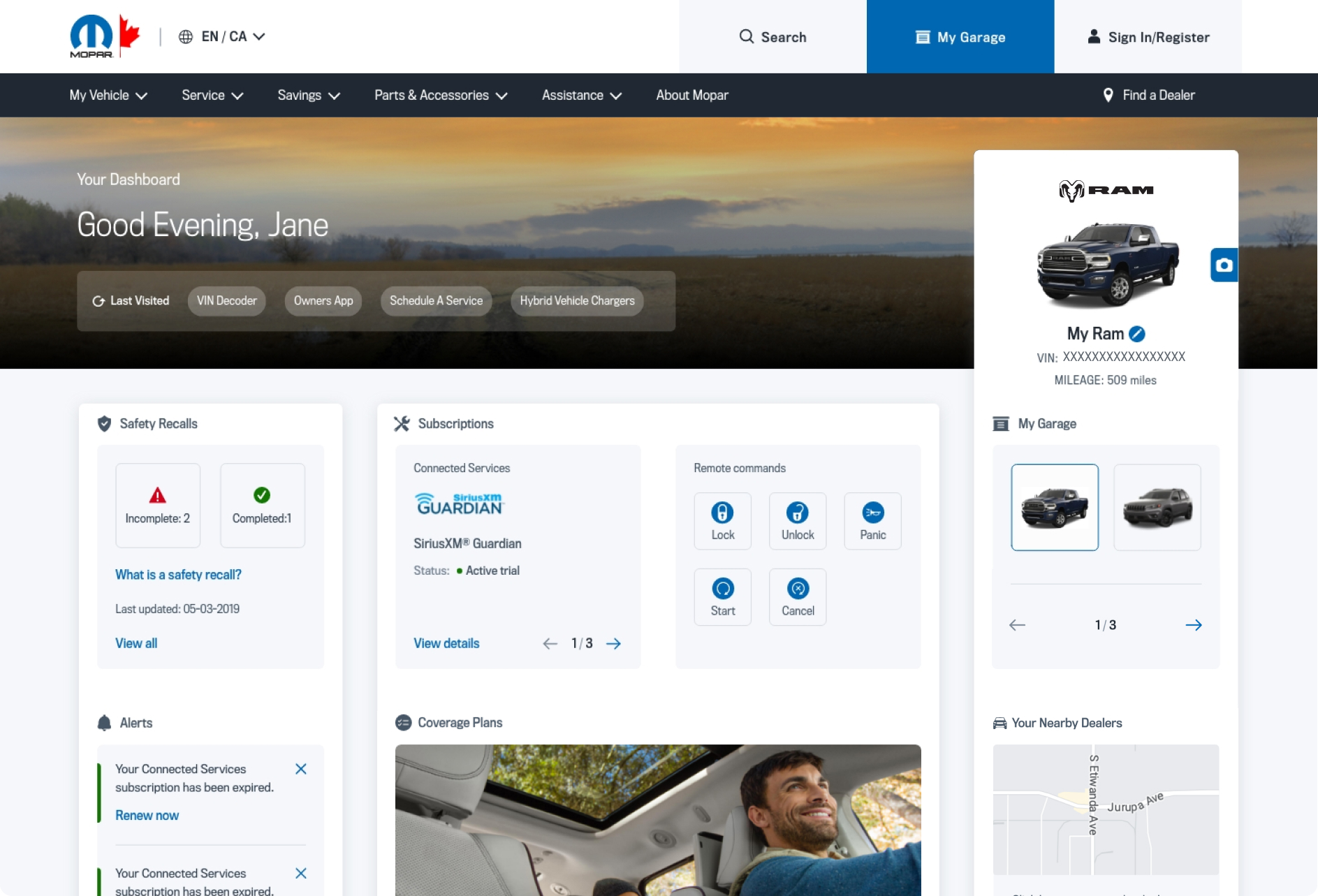The image size is (1318, 896).
Task: Edit the My Ram vehicle name
Action: click(x=1137, y=334)
